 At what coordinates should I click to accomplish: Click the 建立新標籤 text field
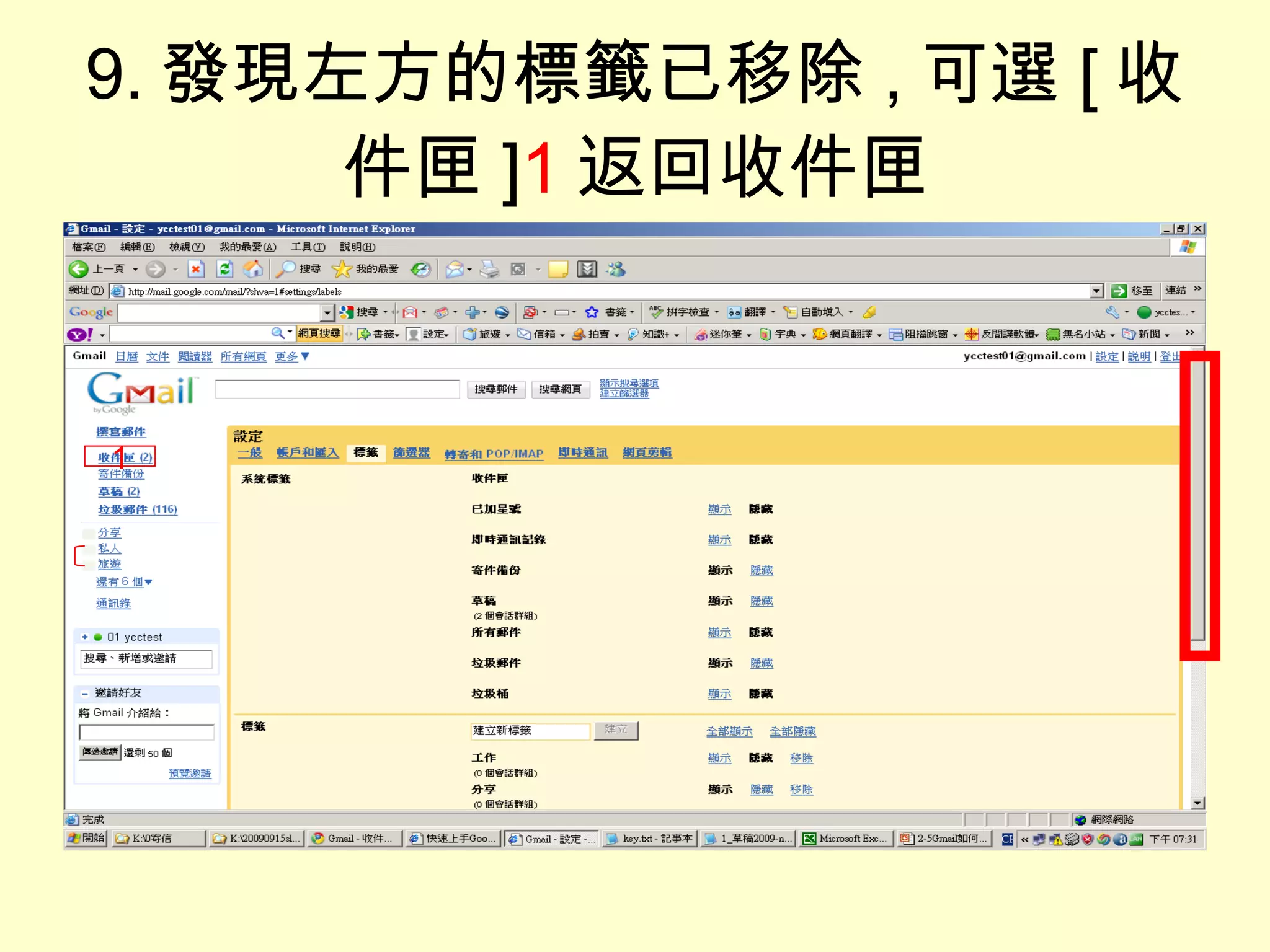[530, 731]
